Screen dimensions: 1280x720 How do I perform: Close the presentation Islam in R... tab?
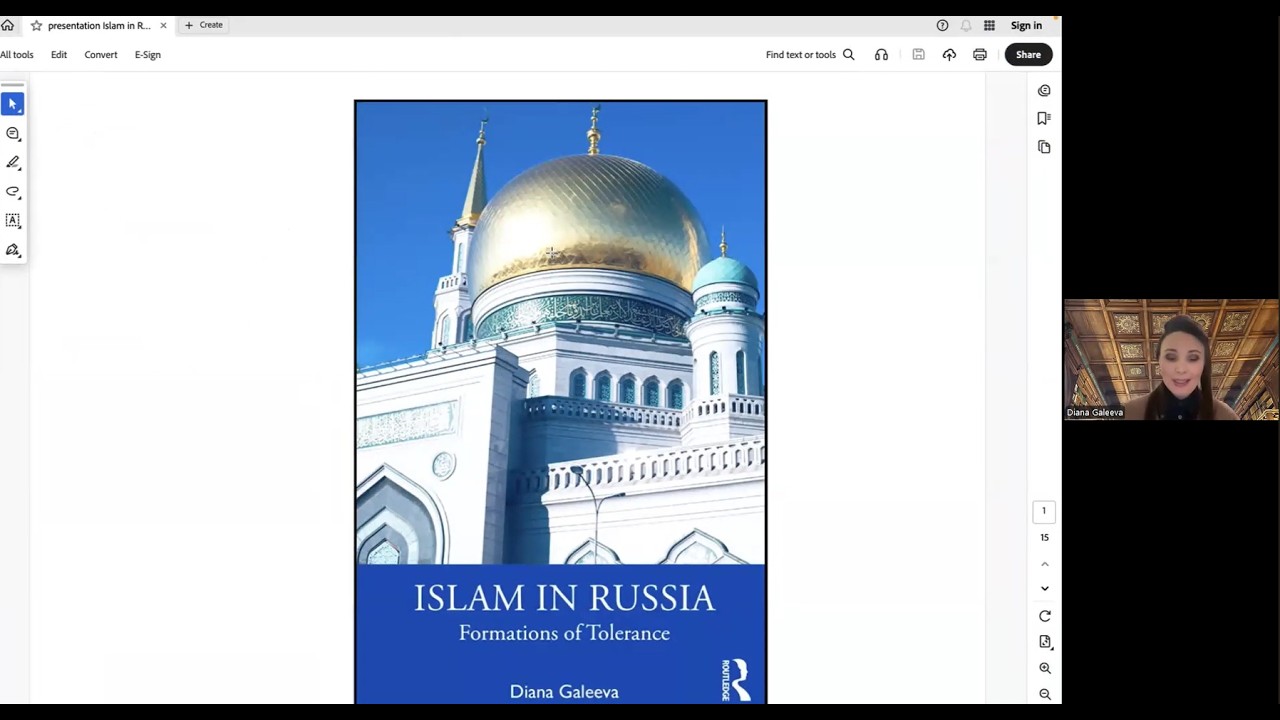[x=163, y=25]
